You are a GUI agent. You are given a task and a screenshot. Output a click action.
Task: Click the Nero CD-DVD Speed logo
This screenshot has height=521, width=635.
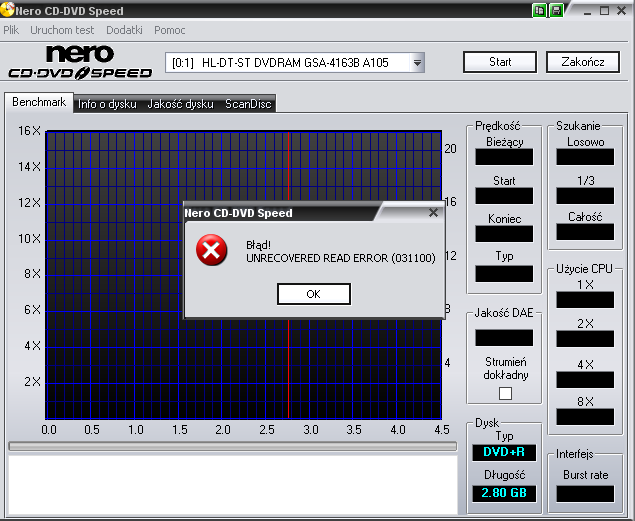80,62
